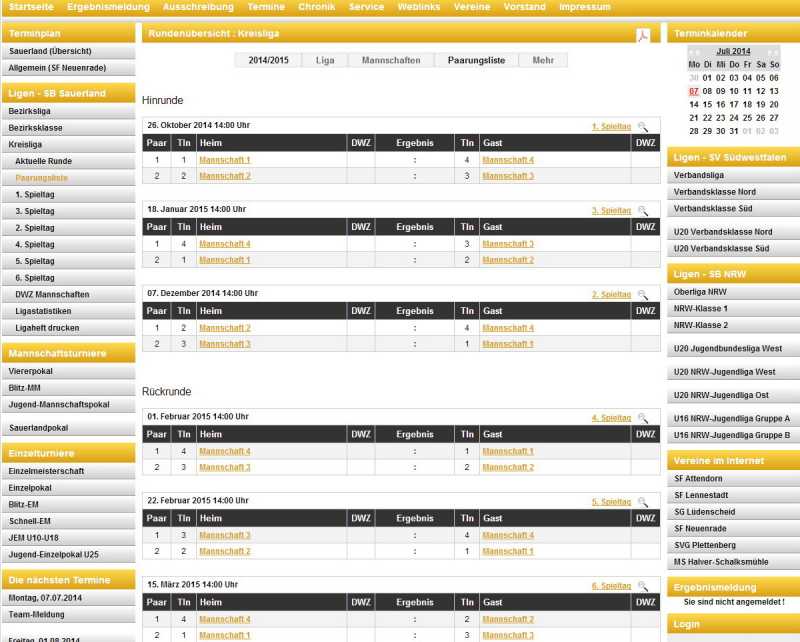Click magnifier icon beside 5. Spieltag
This screenshot has width=800, height=642.
pyautogui.click(x=643, y=502)
